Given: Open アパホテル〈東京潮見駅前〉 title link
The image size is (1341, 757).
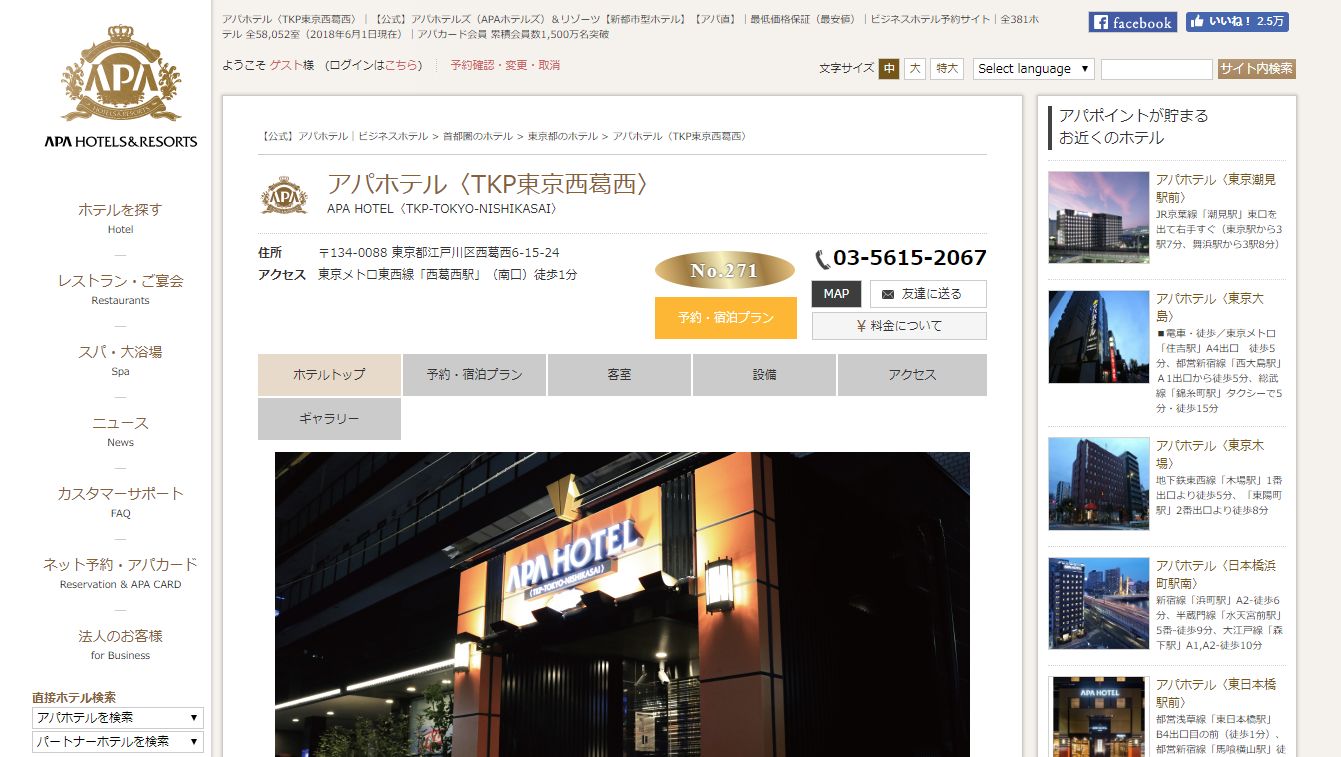Looking at the screenshot, I should (1216, 188).
